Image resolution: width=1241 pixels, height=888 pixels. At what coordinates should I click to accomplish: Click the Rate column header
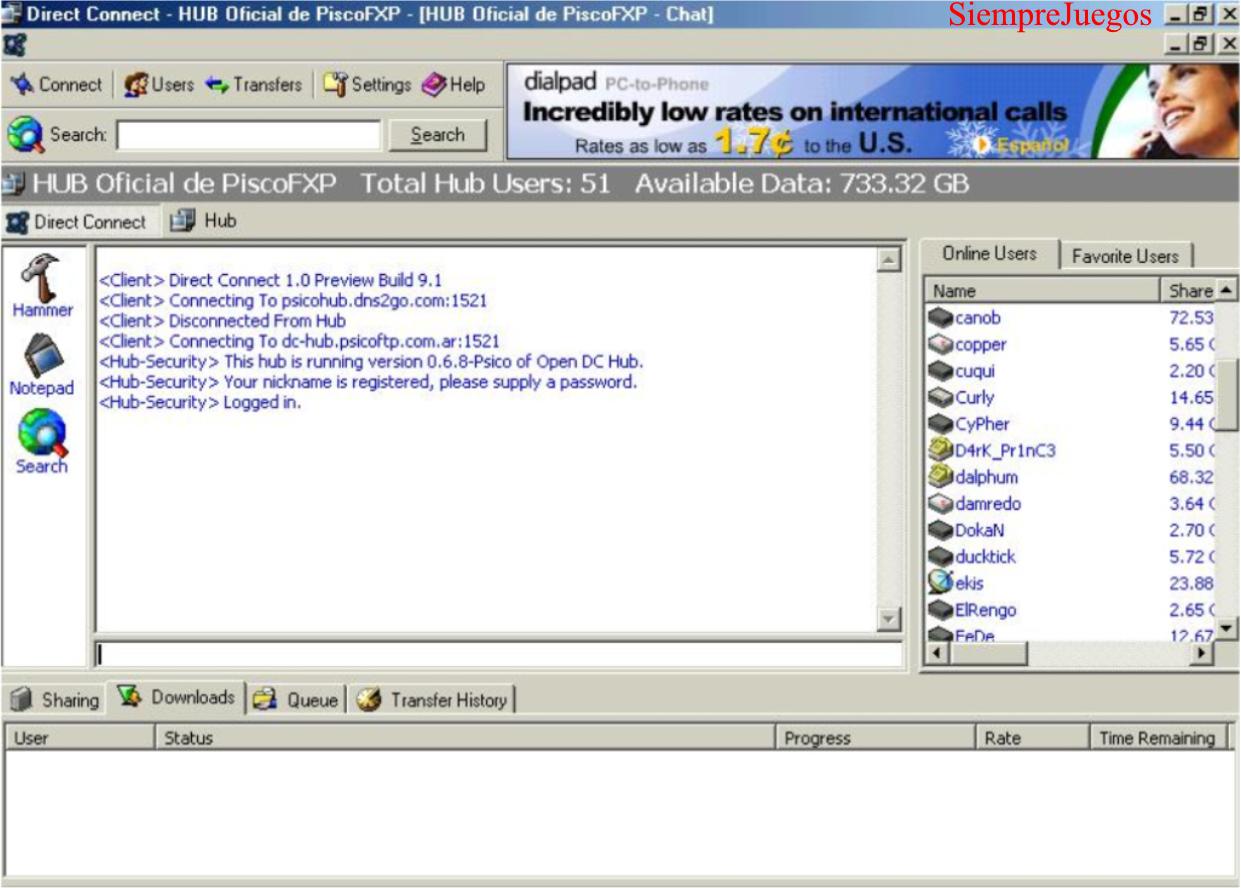click(1031, 738)
